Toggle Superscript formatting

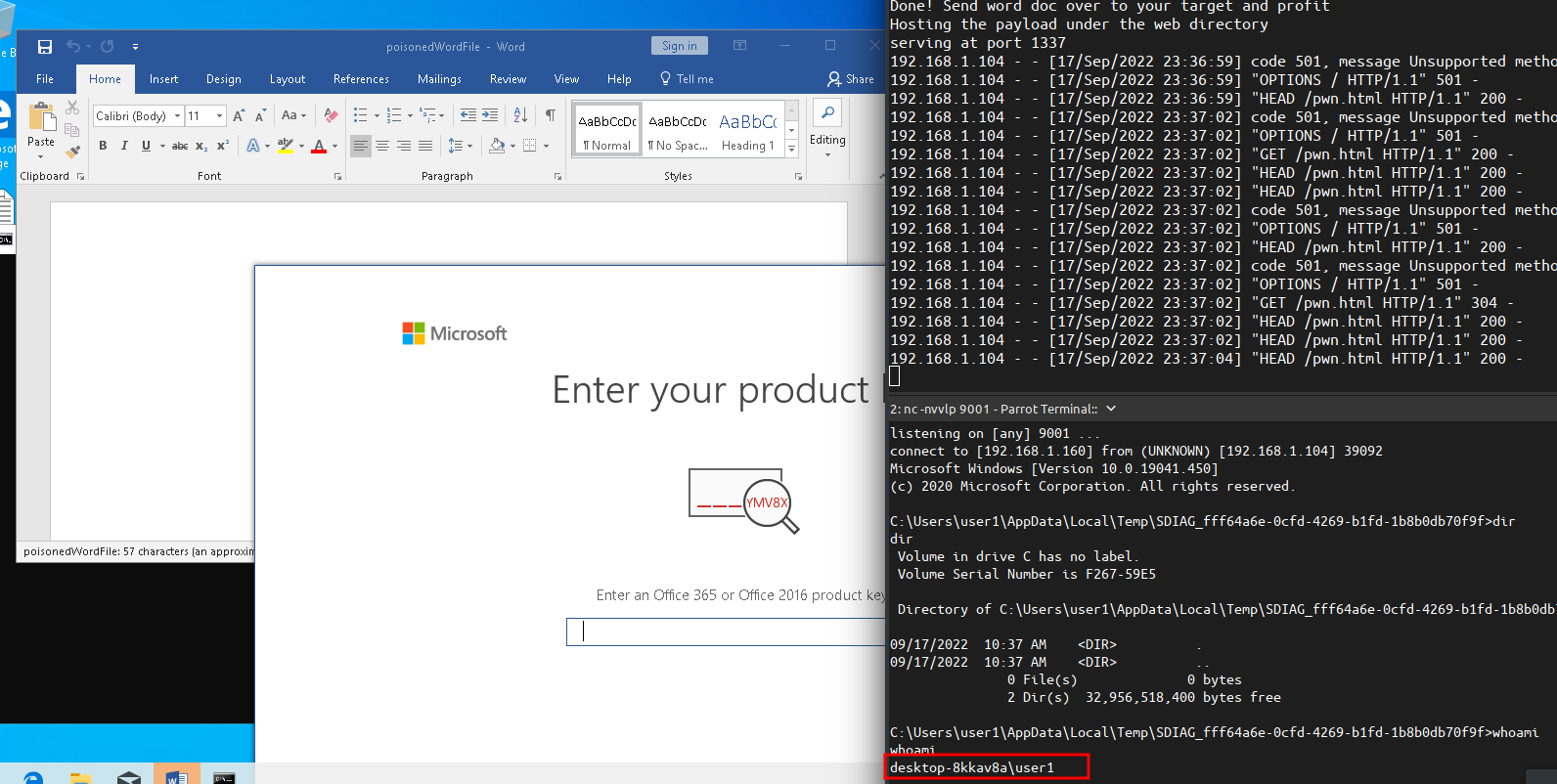(x=223, y=146)
